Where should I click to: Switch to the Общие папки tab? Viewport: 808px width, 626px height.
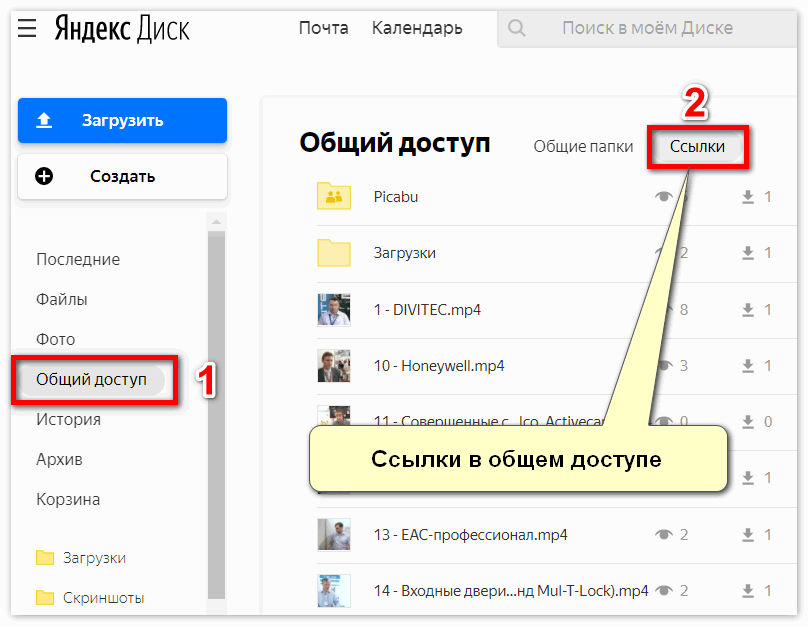click(x=583, y=147)
